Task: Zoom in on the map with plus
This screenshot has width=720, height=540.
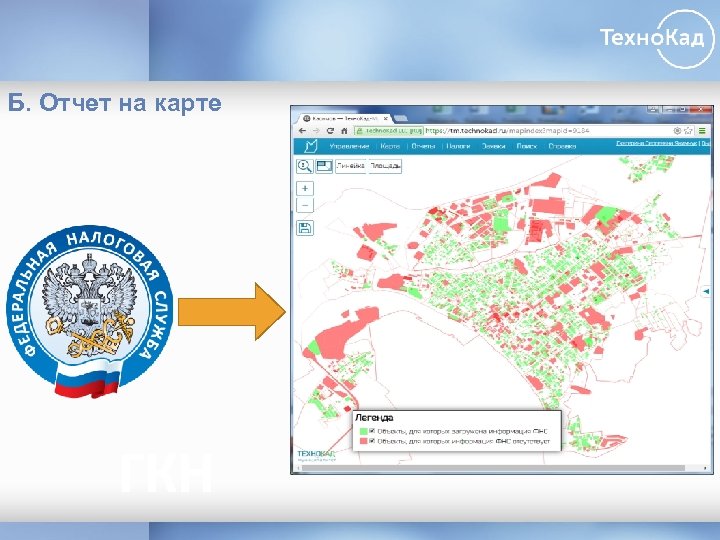Action: (305, 188)
